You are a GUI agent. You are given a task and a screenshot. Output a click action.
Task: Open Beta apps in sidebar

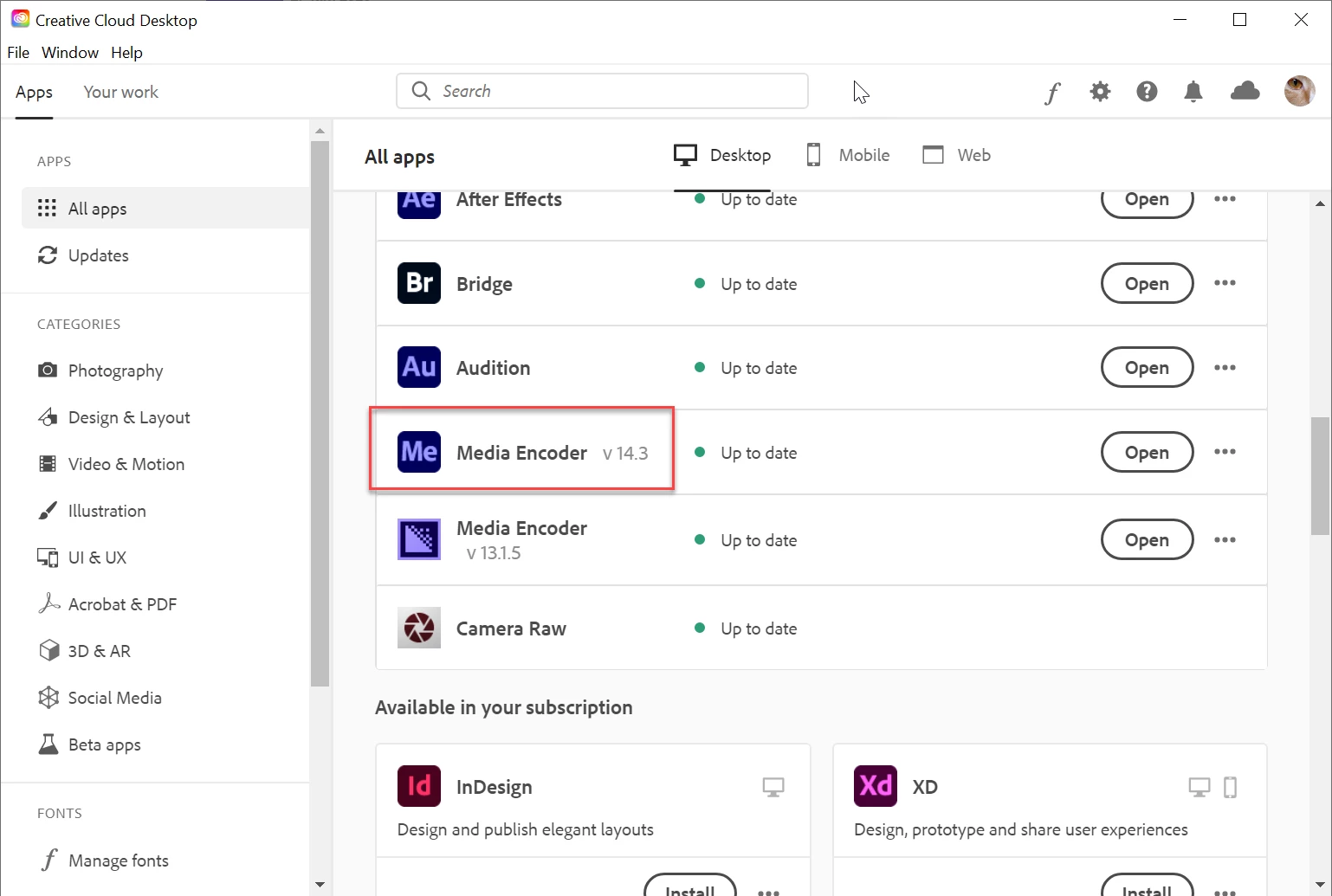[x=89, y=745]
